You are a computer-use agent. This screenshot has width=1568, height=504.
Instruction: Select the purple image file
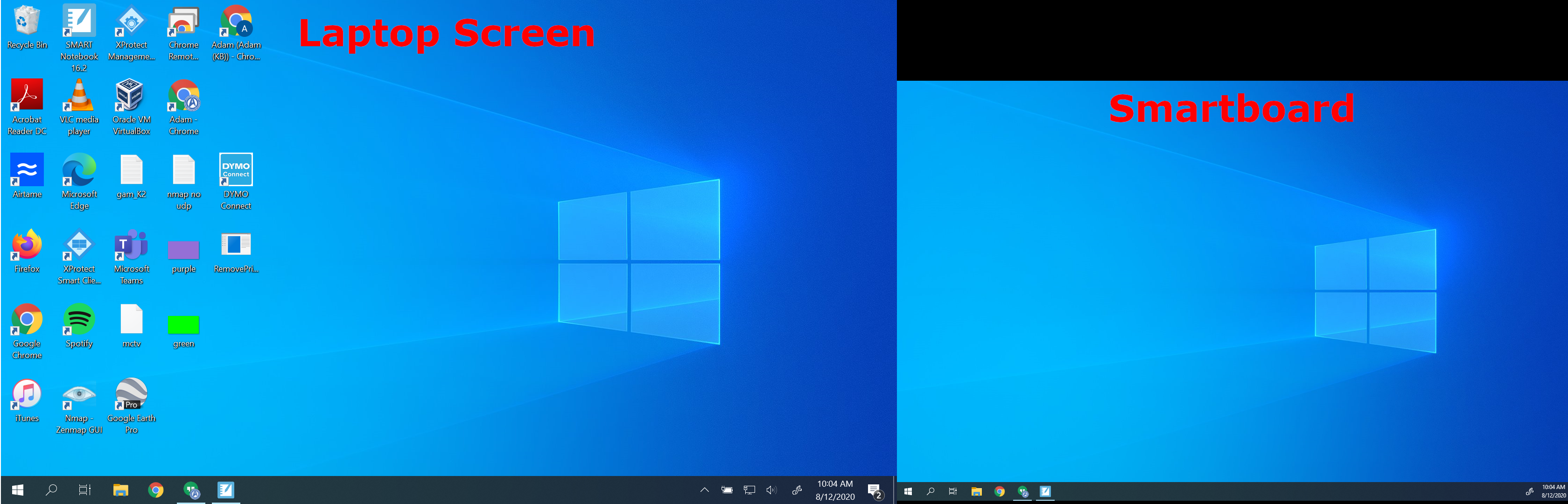click(183, 250)
